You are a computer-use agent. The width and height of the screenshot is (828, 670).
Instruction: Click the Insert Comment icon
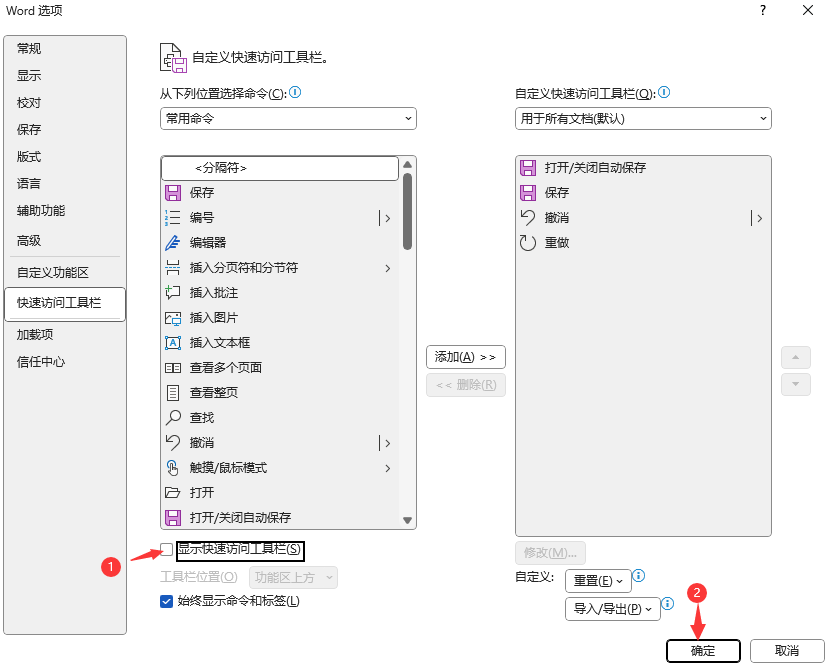click(x=172, y=293)
